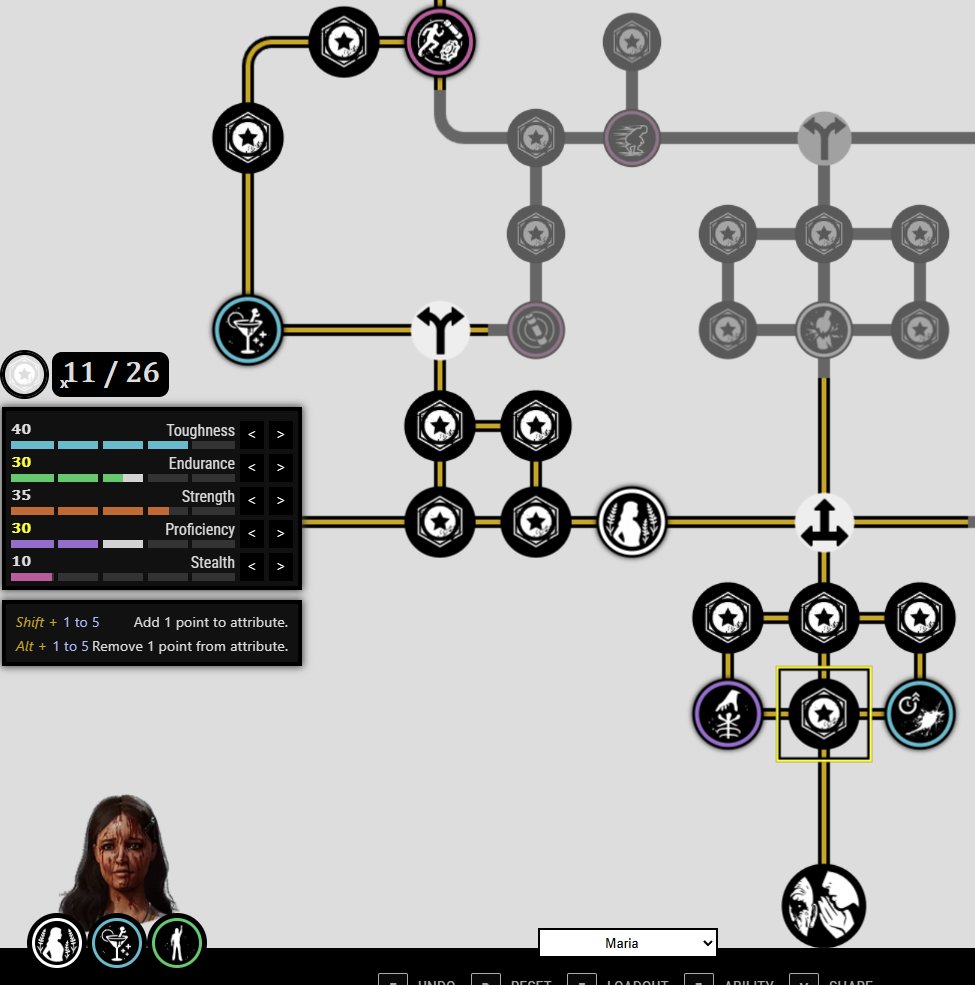The width and height of the screenshot is (975, 985).
Task: Select the cocktail glass booster skill node
Action: click(x=247, y=329)
